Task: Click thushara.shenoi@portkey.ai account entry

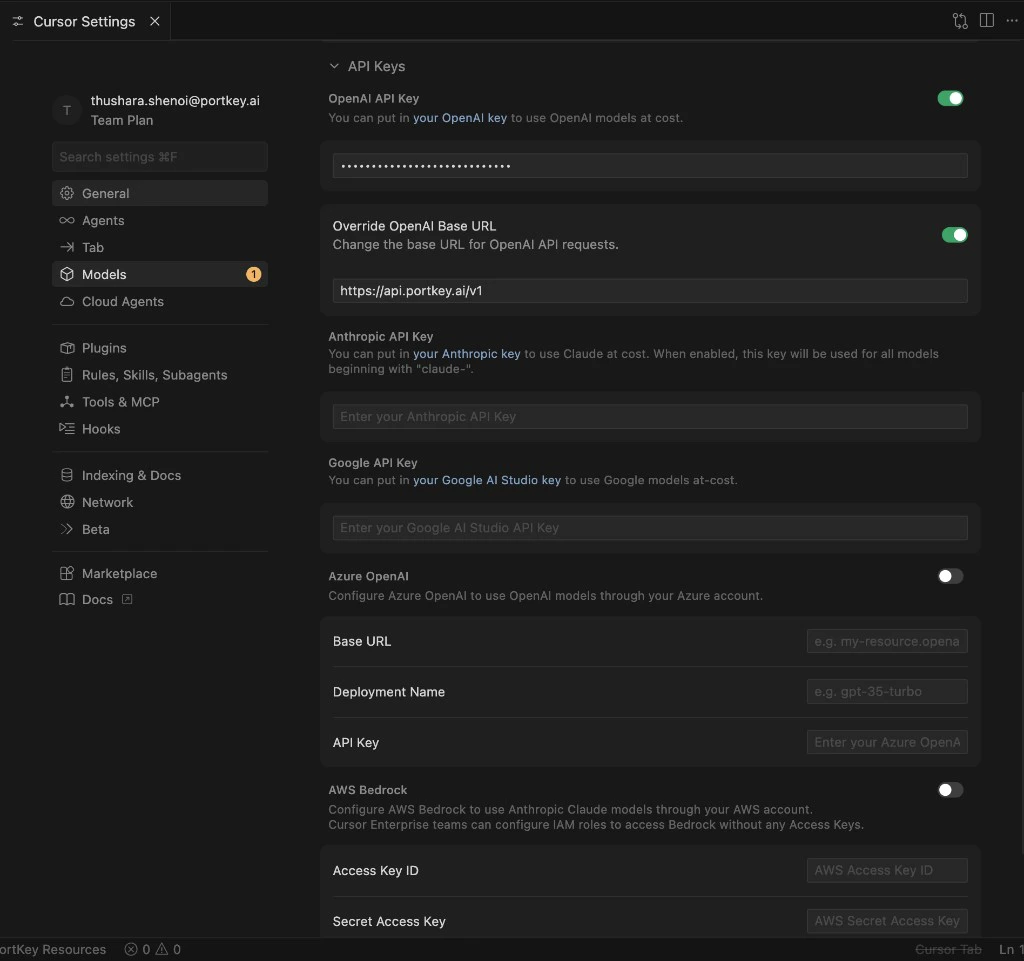Action: click(x=175, y=101)
